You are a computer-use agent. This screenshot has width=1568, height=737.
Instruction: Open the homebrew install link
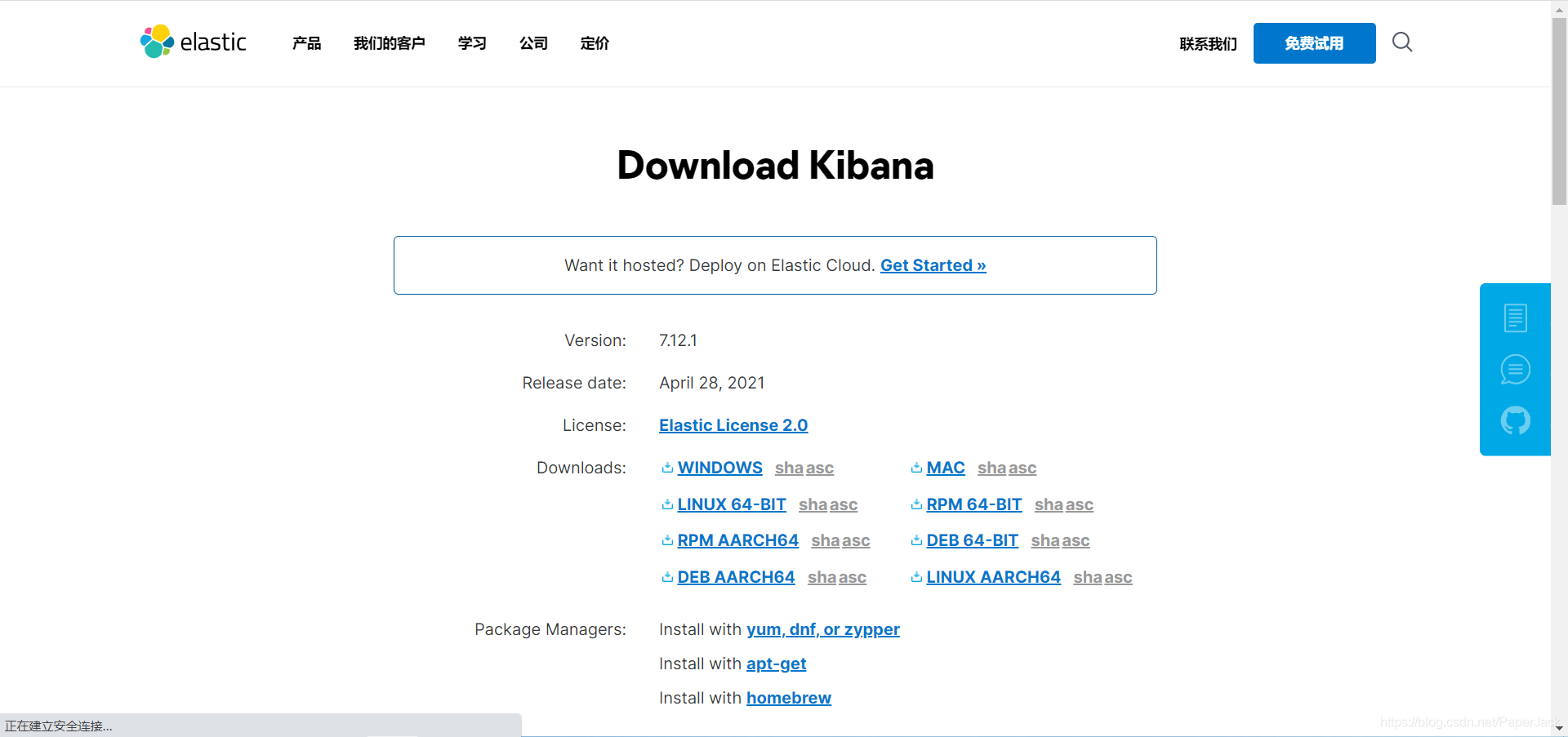click(789, 698)
